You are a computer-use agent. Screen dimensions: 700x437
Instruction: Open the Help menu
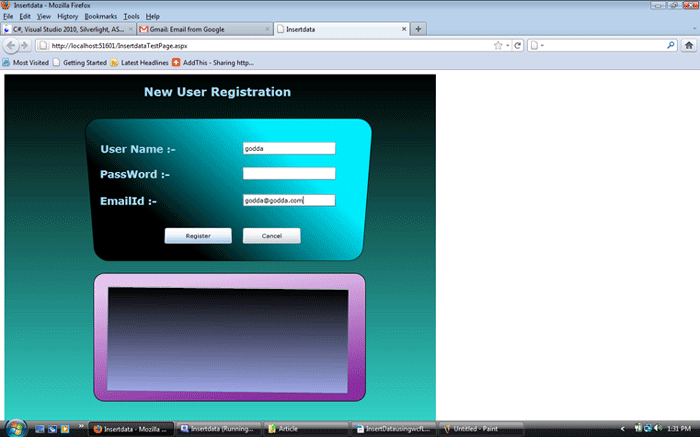click(x=153, y=17)
